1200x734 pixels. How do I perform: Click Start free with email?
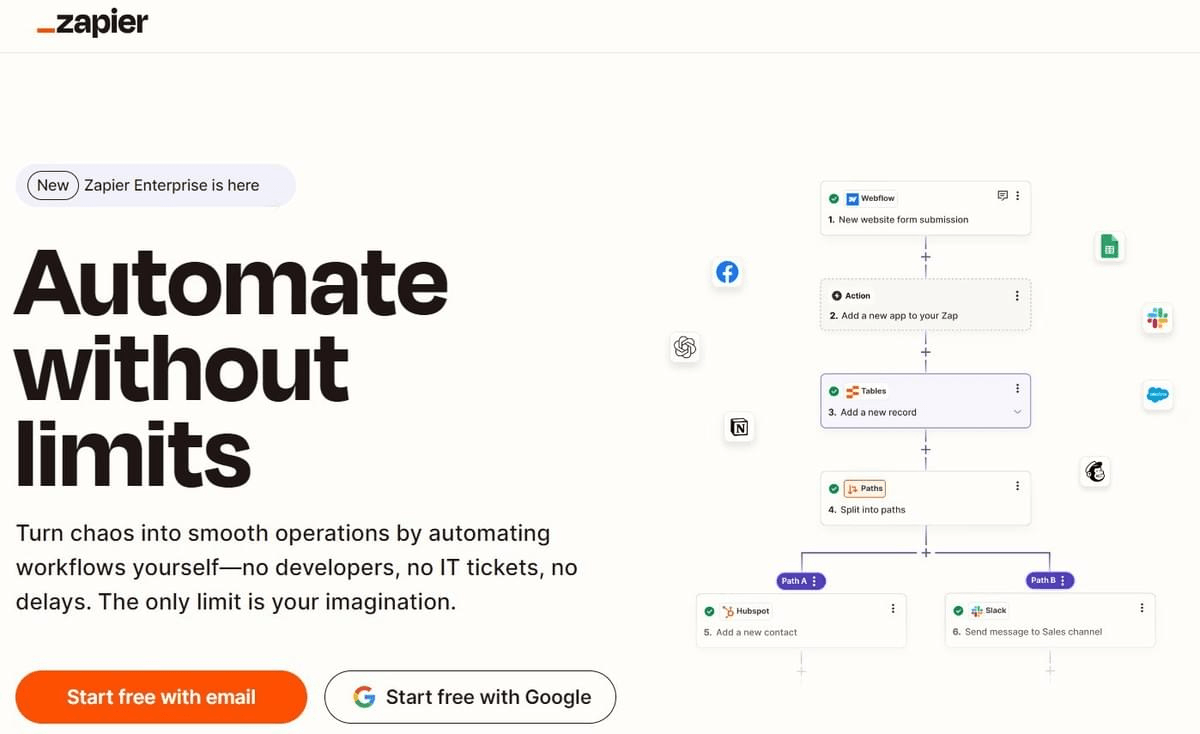(x=160, y=696)
